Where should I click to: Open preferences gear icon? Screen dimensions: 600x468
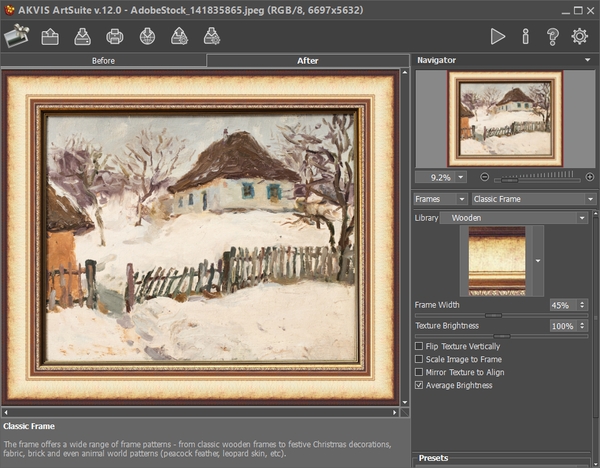580,36
